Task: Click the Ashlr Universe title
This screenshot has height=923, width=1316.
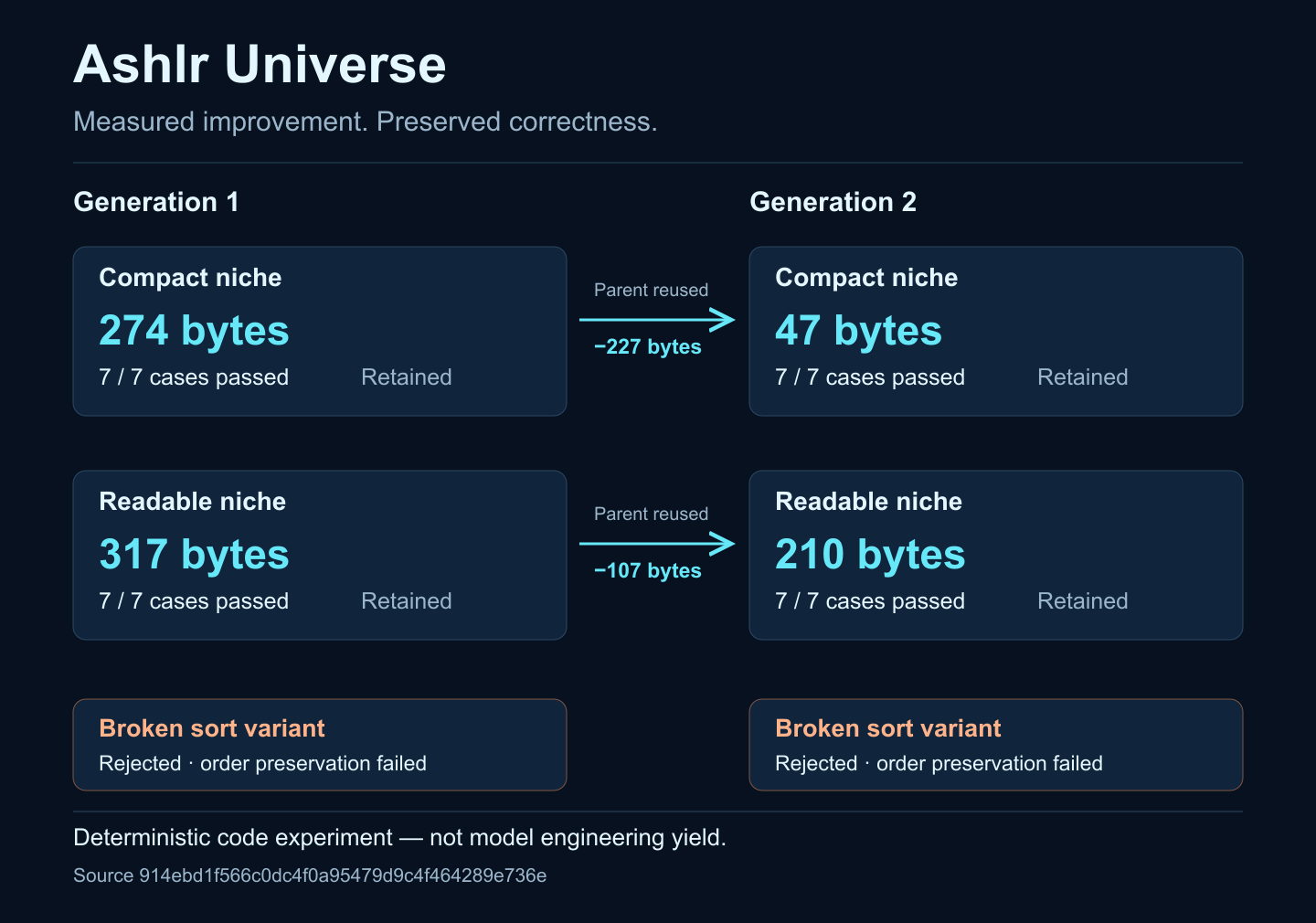Action: pyautogui.click(x=260, y=64)
